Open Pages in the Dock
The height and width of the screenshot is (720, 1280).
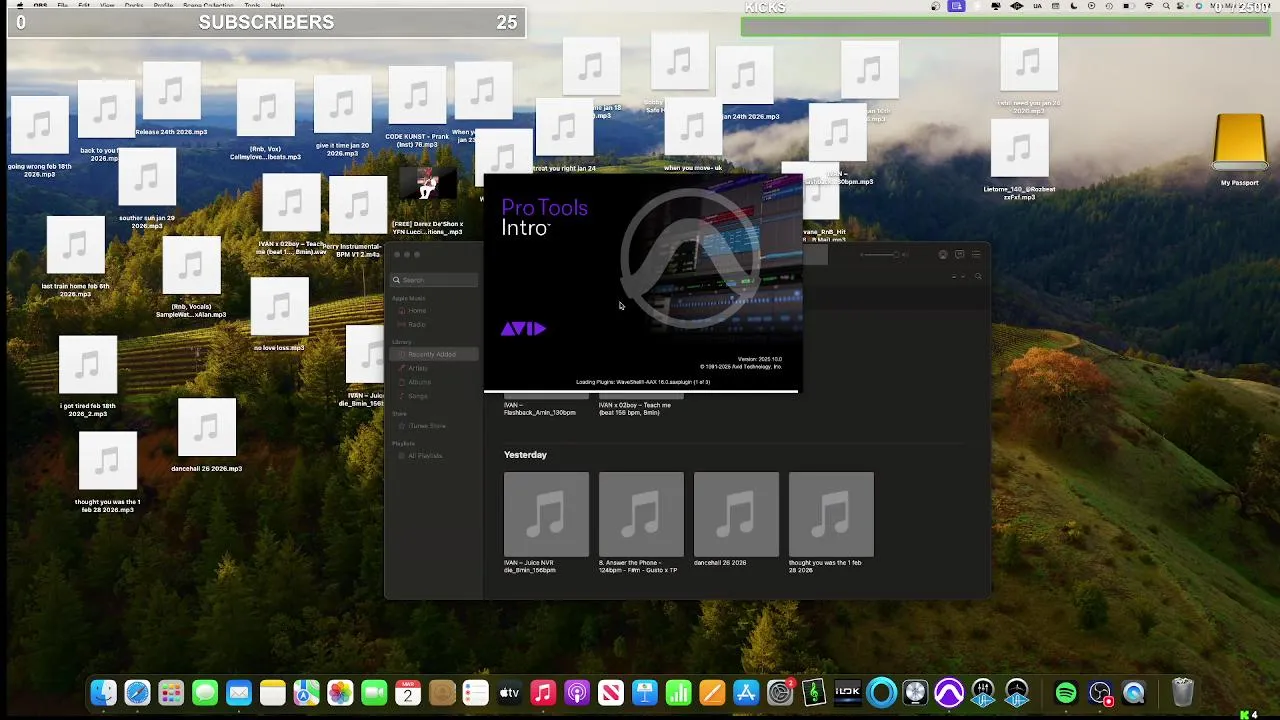[712, 692]
